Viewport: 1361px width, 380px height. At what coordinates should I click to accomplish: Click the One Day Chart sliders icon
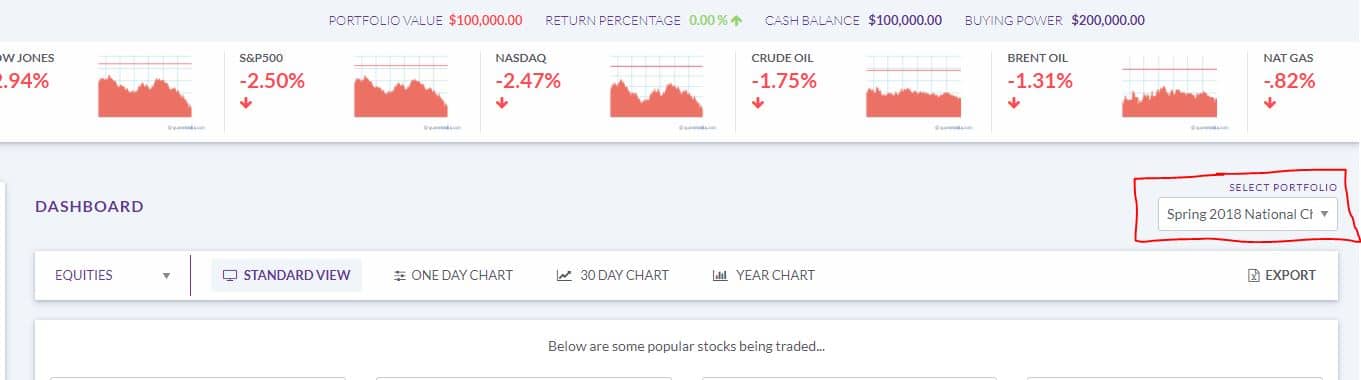(x=400, y=275)
